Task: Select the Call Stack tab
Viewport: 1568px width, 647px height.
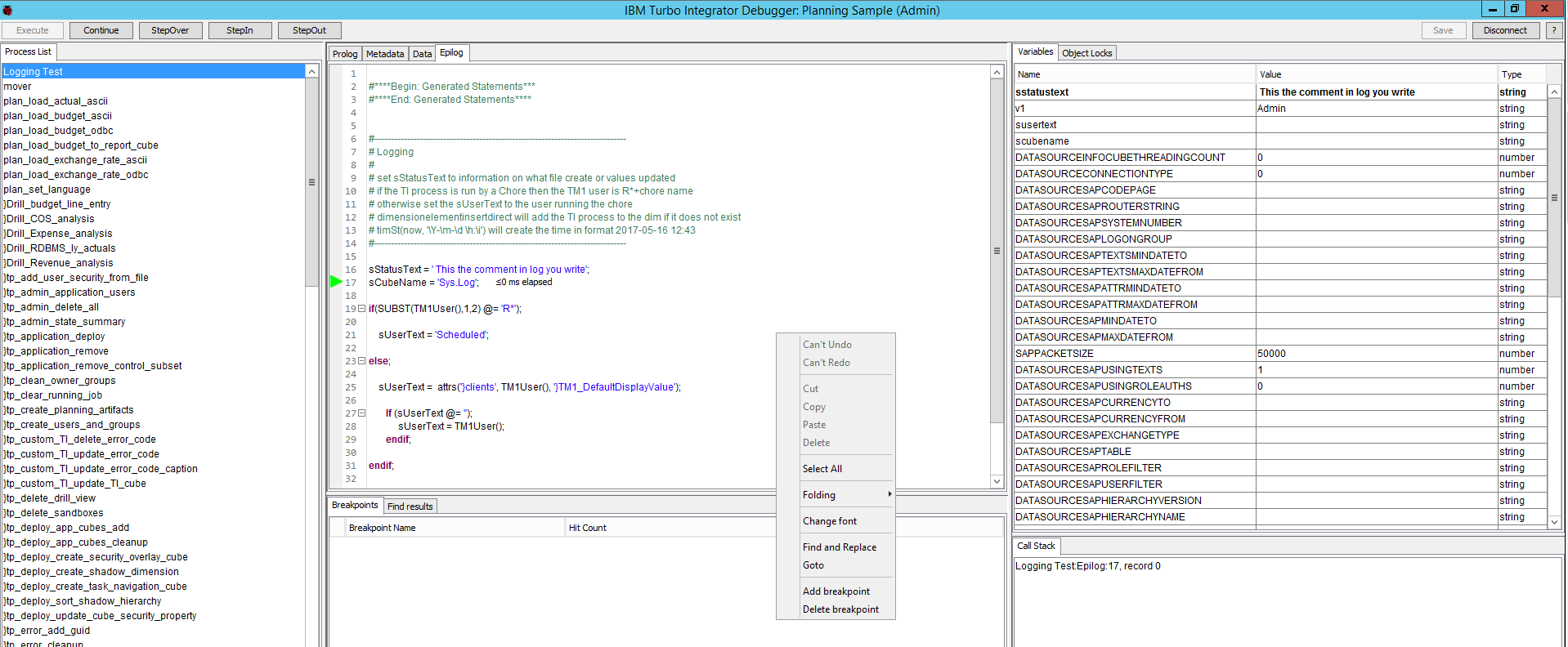Action: pyautogui.click(x=1036, y=546)
